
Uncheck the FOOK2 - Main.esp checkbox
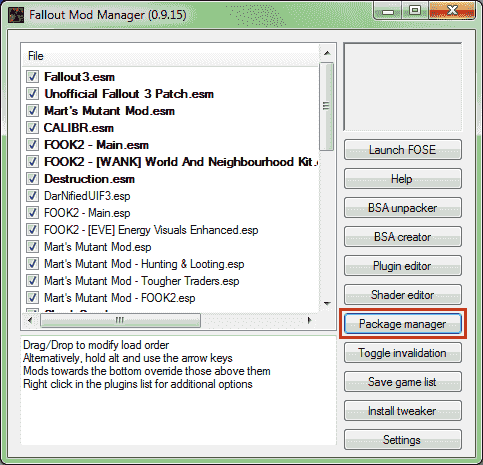click(32, 213)
